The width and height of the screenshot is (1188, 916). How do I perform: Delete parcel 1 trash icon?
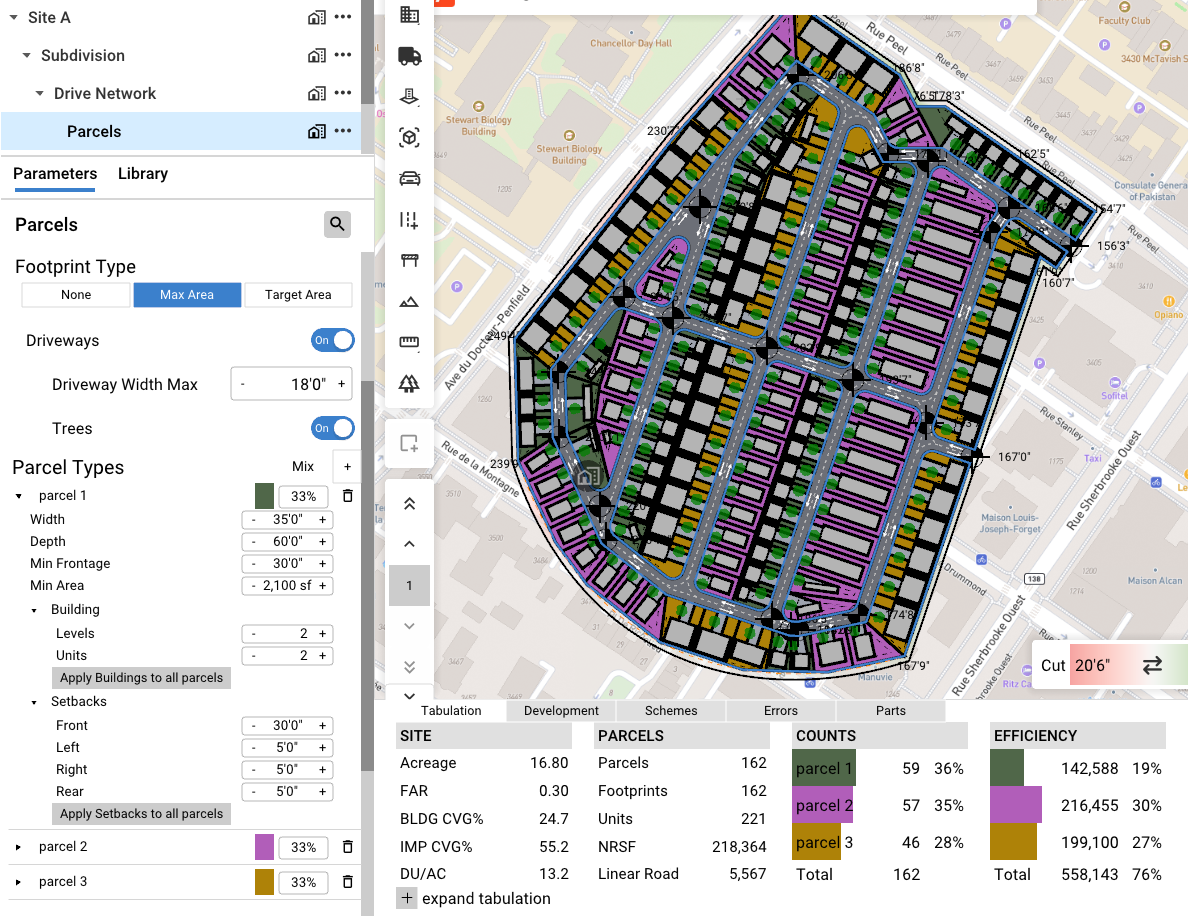pos(348,496)
